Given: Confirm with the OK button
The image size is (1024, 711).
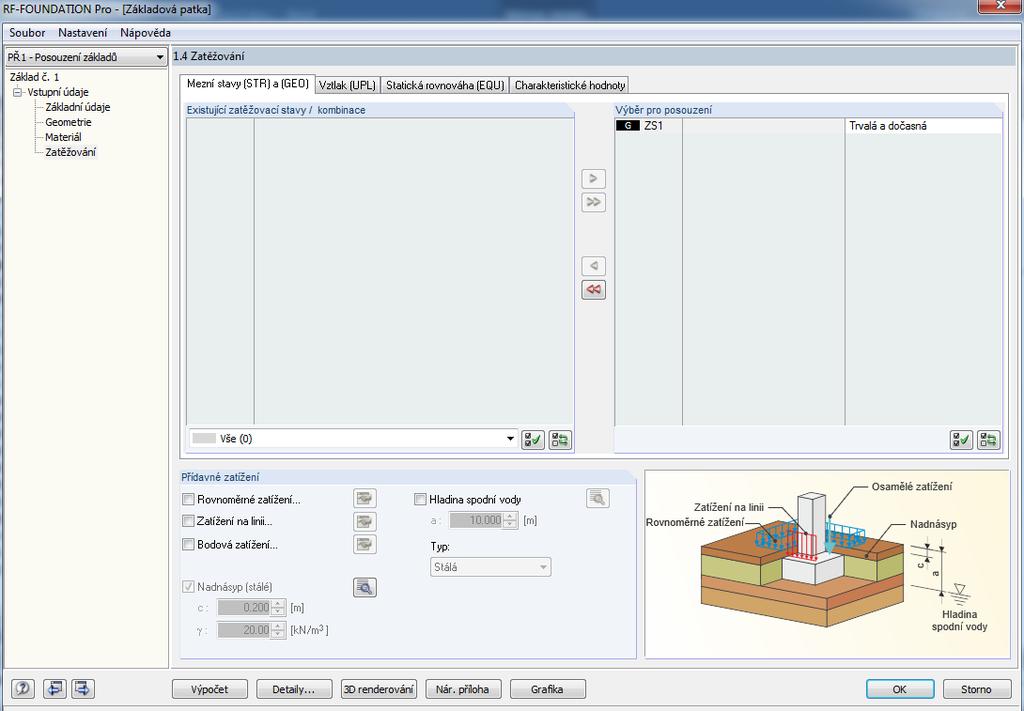Looking at the screenshot, I should pyautogui.click(x=900, y=689).
